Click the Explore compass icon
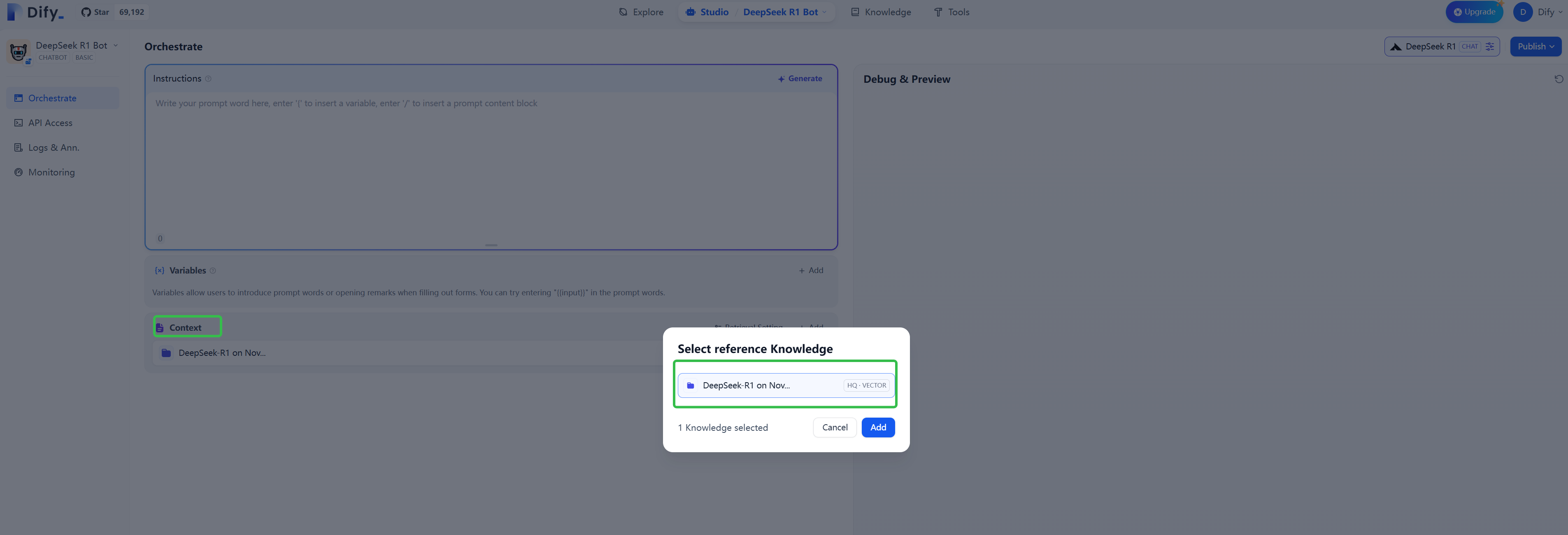Image resolution: width=1568 pixels, height=535 pixels. tap(623, 12)
